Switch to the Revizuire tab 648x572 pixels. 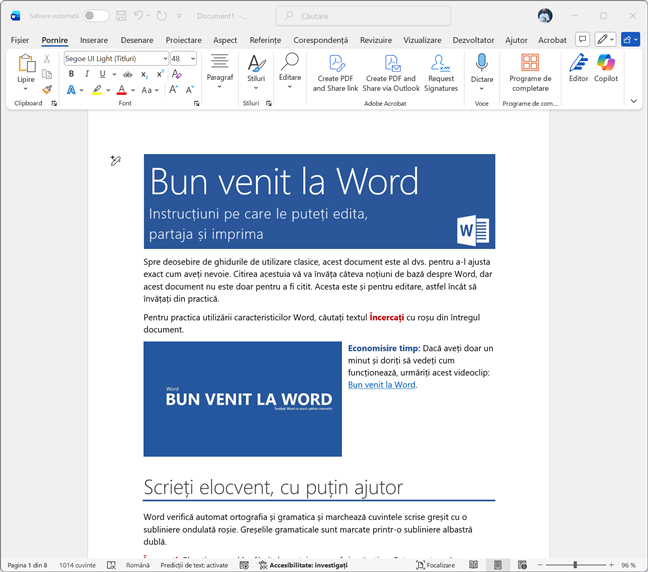click(x=376, y=40)
